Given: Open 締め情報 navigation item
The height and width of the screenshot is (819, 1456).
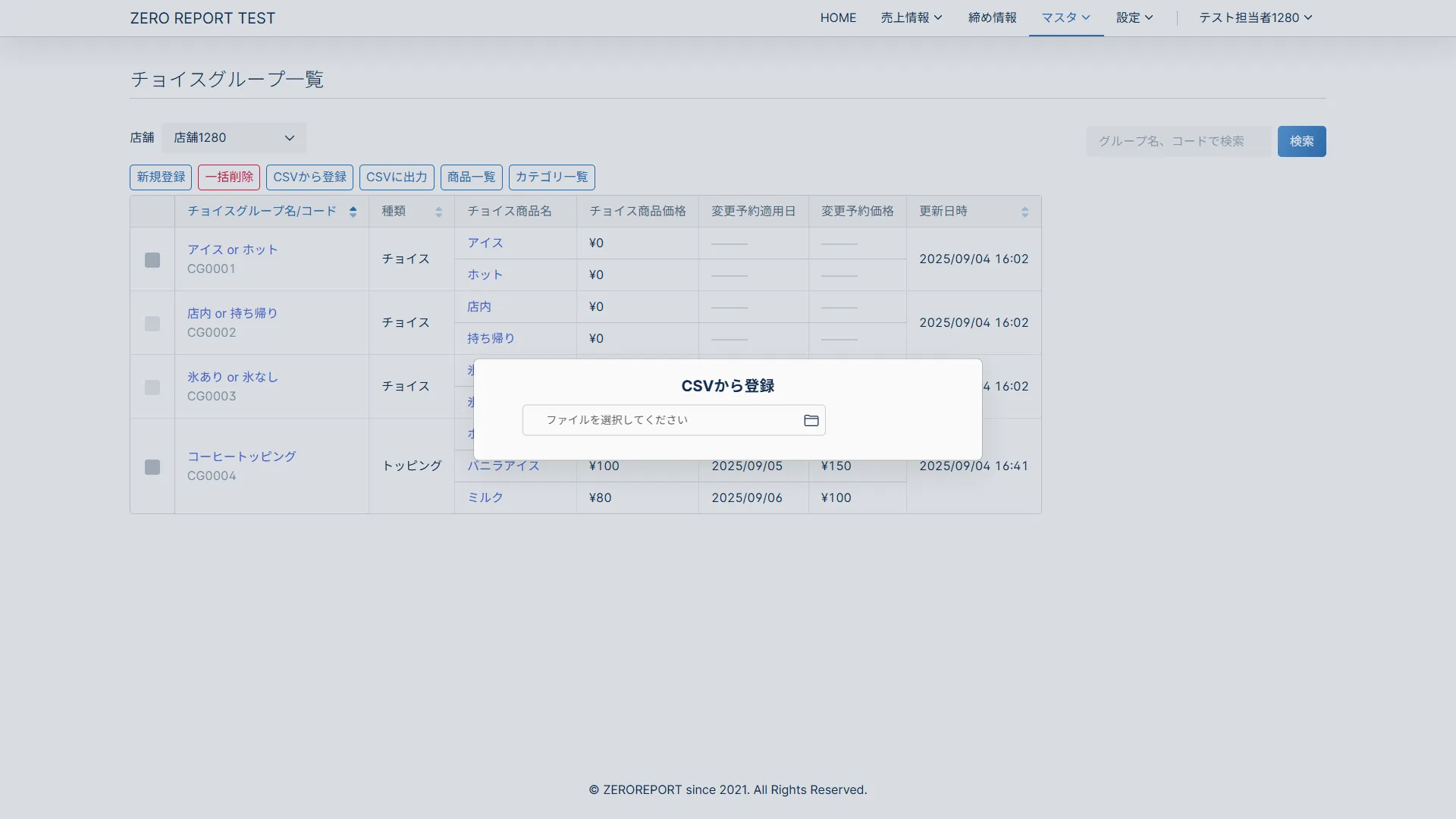Looking at the screenshot, I should pyautogui.click(x=992, y=17).
